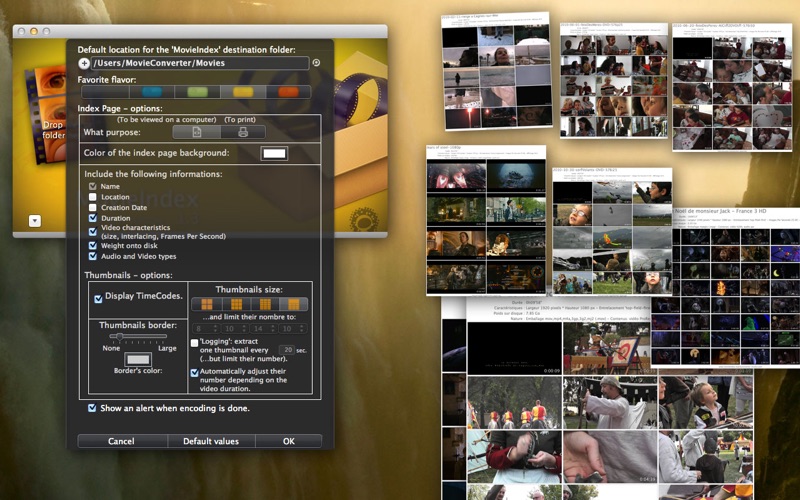
Task: Toggle Audio and Video types checkbox
Action: 92,256
